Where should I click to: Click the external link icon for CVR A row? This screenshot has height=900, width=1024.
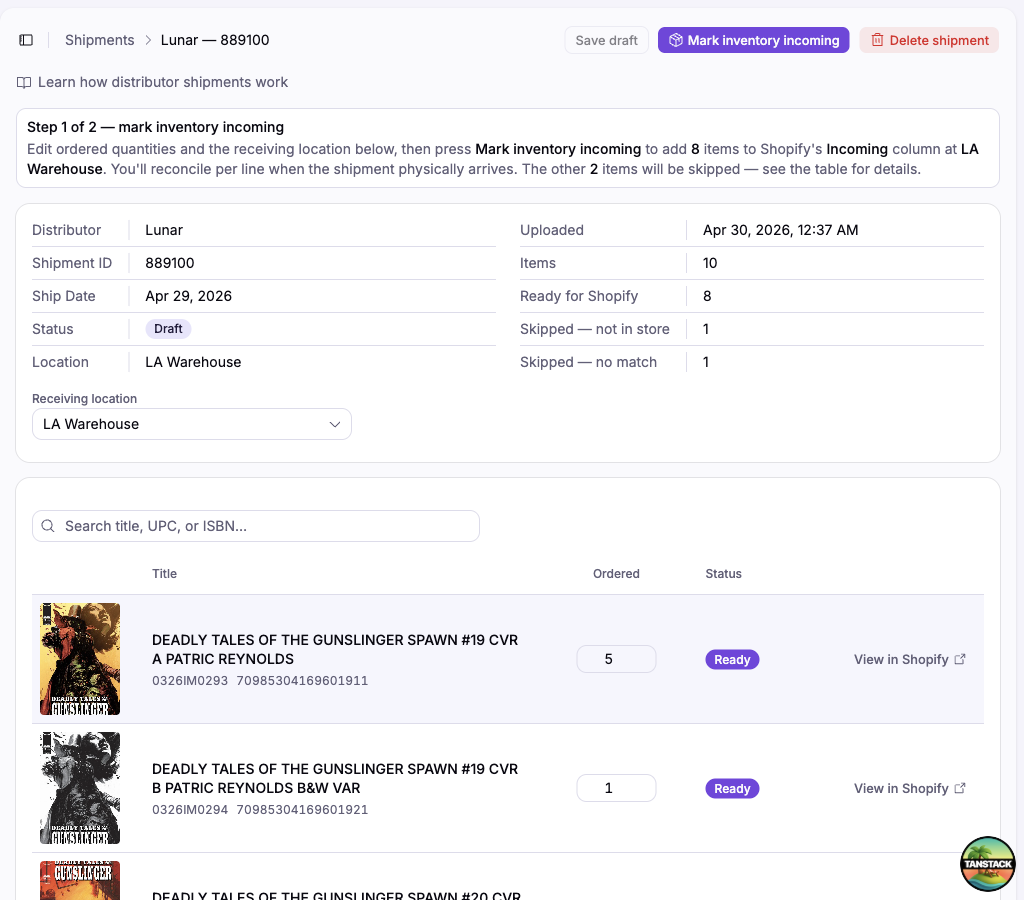(x=960, y=659)
